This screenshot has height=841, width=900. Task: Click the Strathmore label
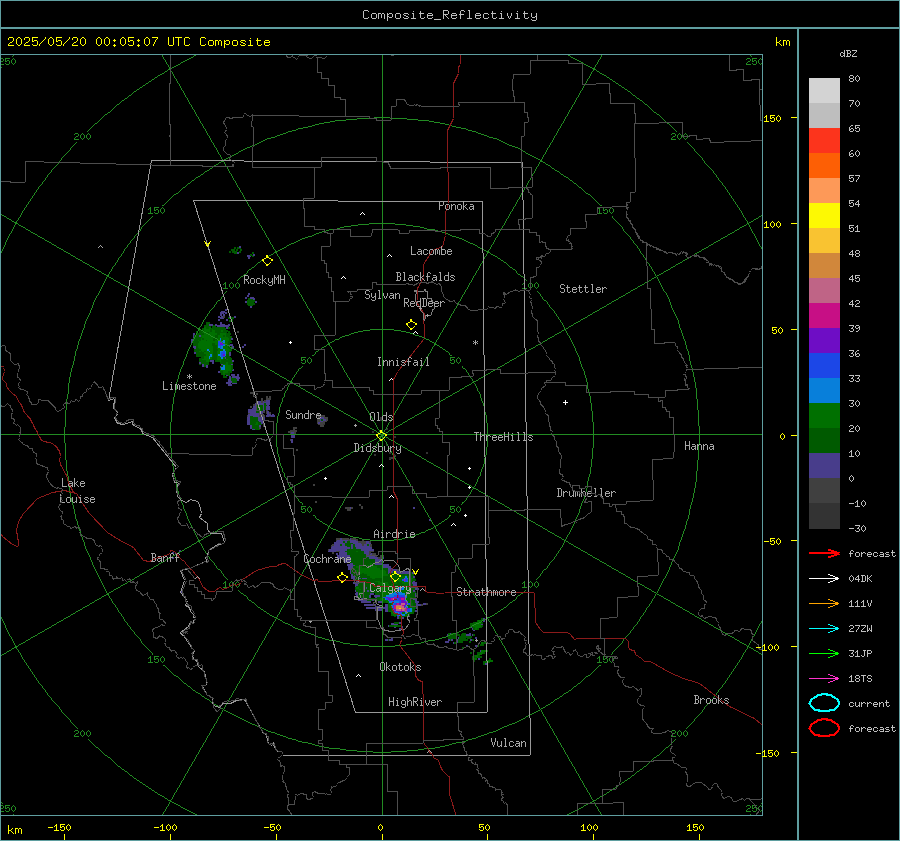(x=486, y=592)
